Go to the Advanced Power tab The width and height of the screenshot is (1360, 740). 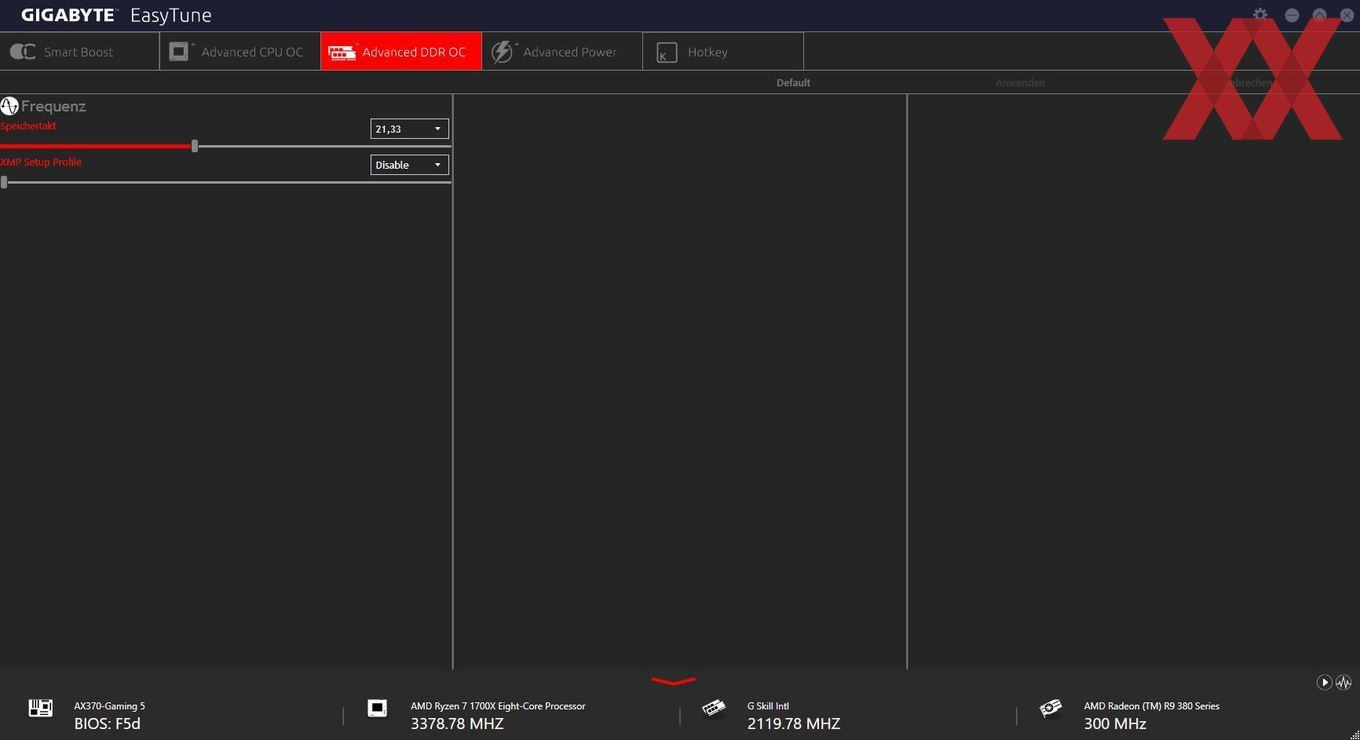[562, 51]
